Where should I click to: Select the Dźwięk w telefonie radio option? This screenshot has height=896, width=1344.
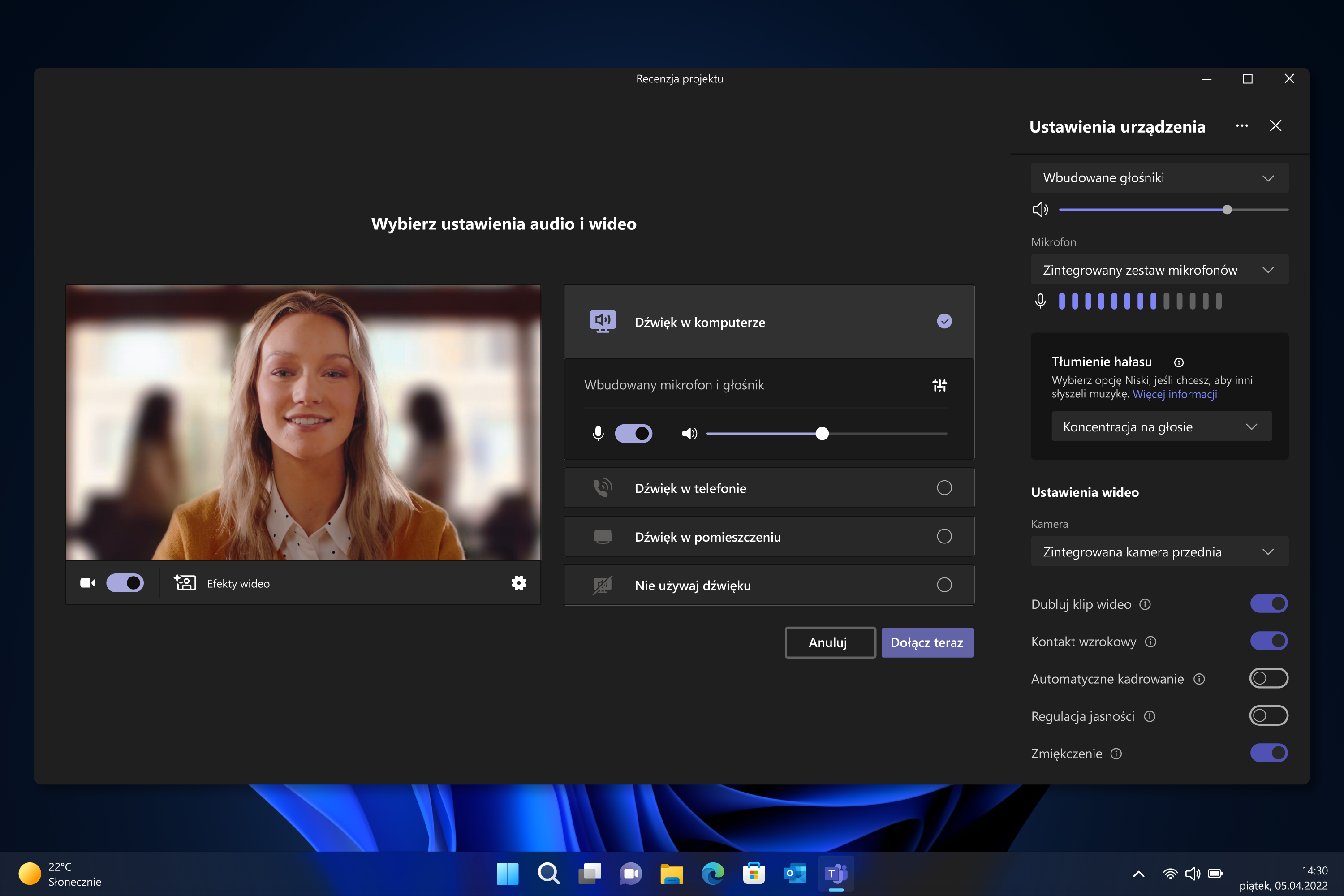coord(944,488)
